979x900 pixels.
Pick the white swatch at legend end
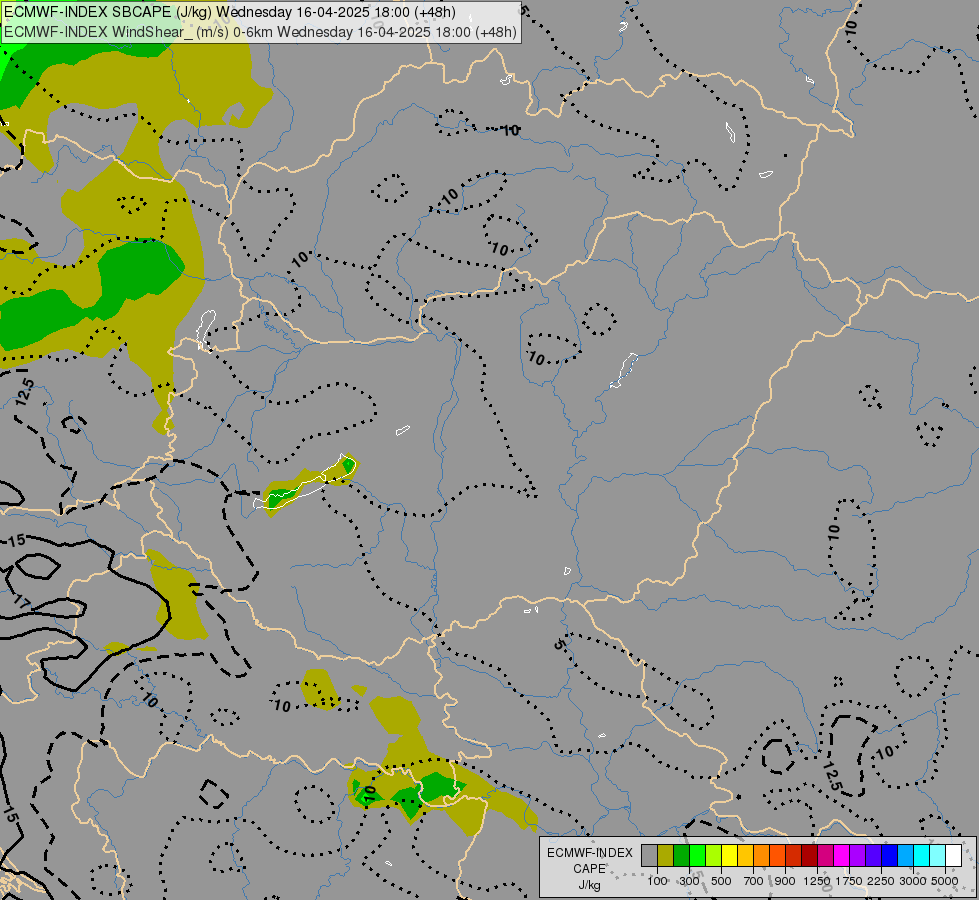click(953, 855)
